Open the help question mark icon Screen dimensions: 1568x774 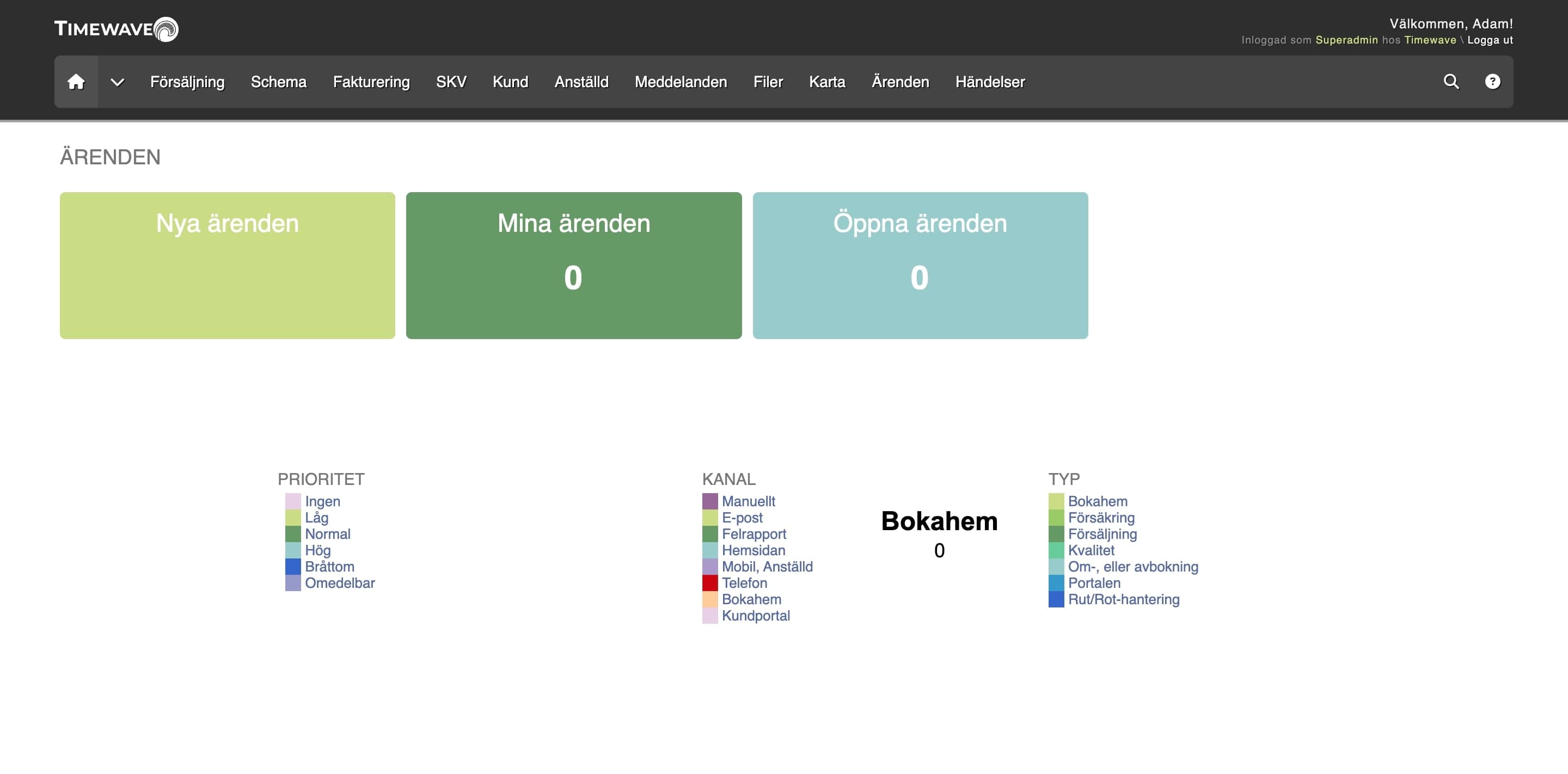(1492, 82)
